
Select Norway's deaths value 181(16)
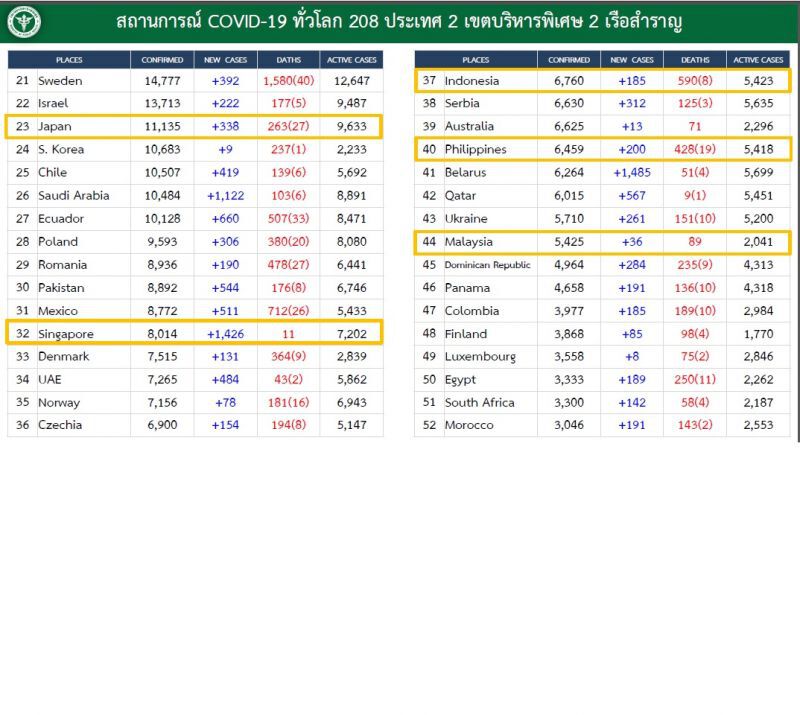[288, 402]
